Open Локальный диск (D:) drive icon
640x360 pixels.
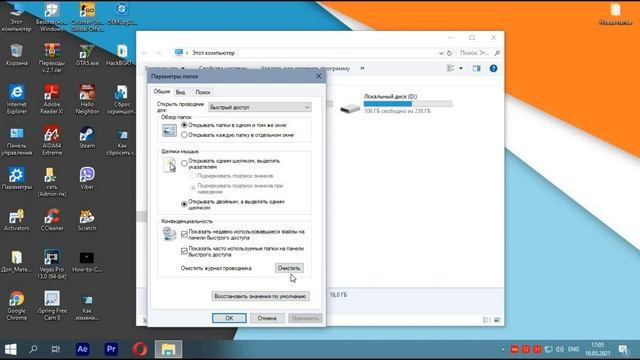pyautogui.click(x=350, y=108)
